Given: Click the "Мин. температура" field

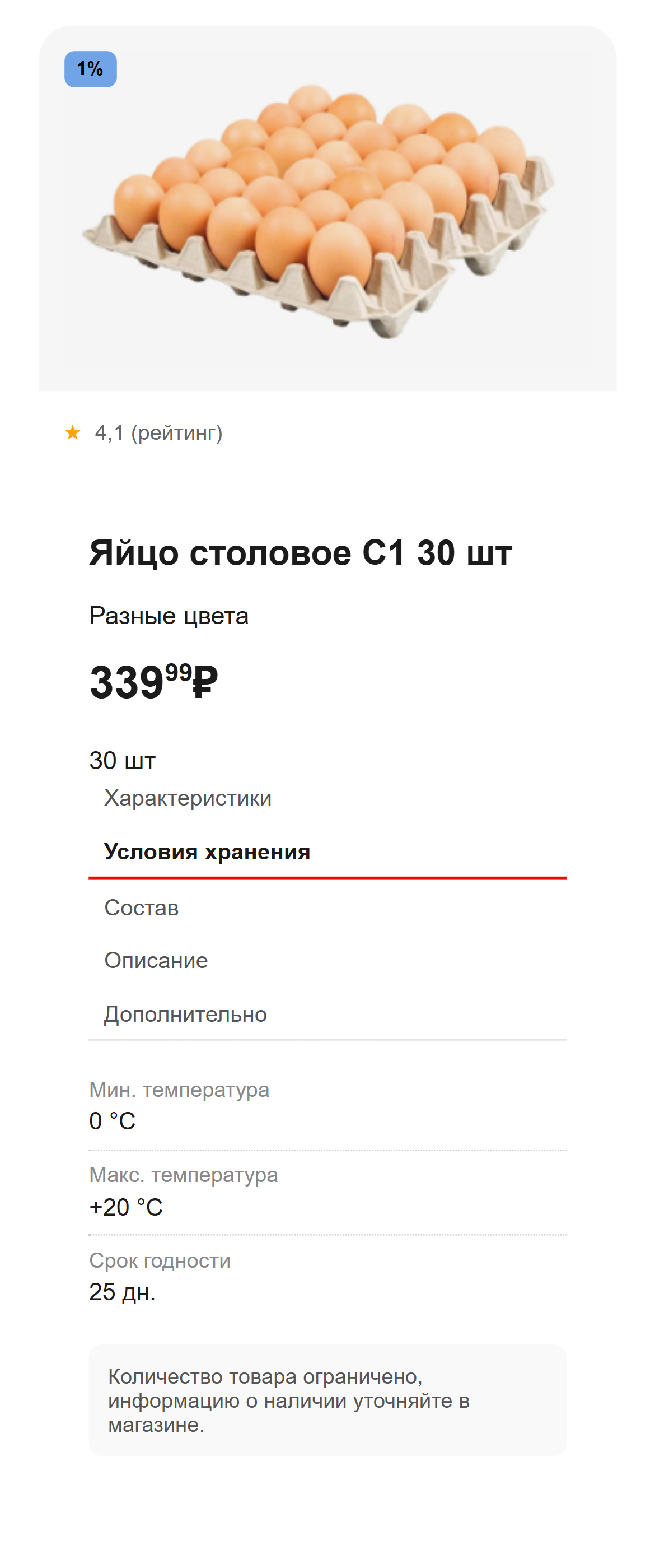Looking at the screenshot, I should pos(180,1090).
